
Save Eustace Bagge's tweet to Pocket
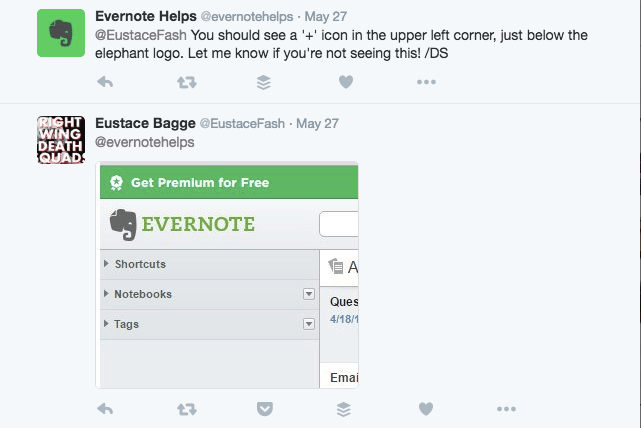[265, 409]
